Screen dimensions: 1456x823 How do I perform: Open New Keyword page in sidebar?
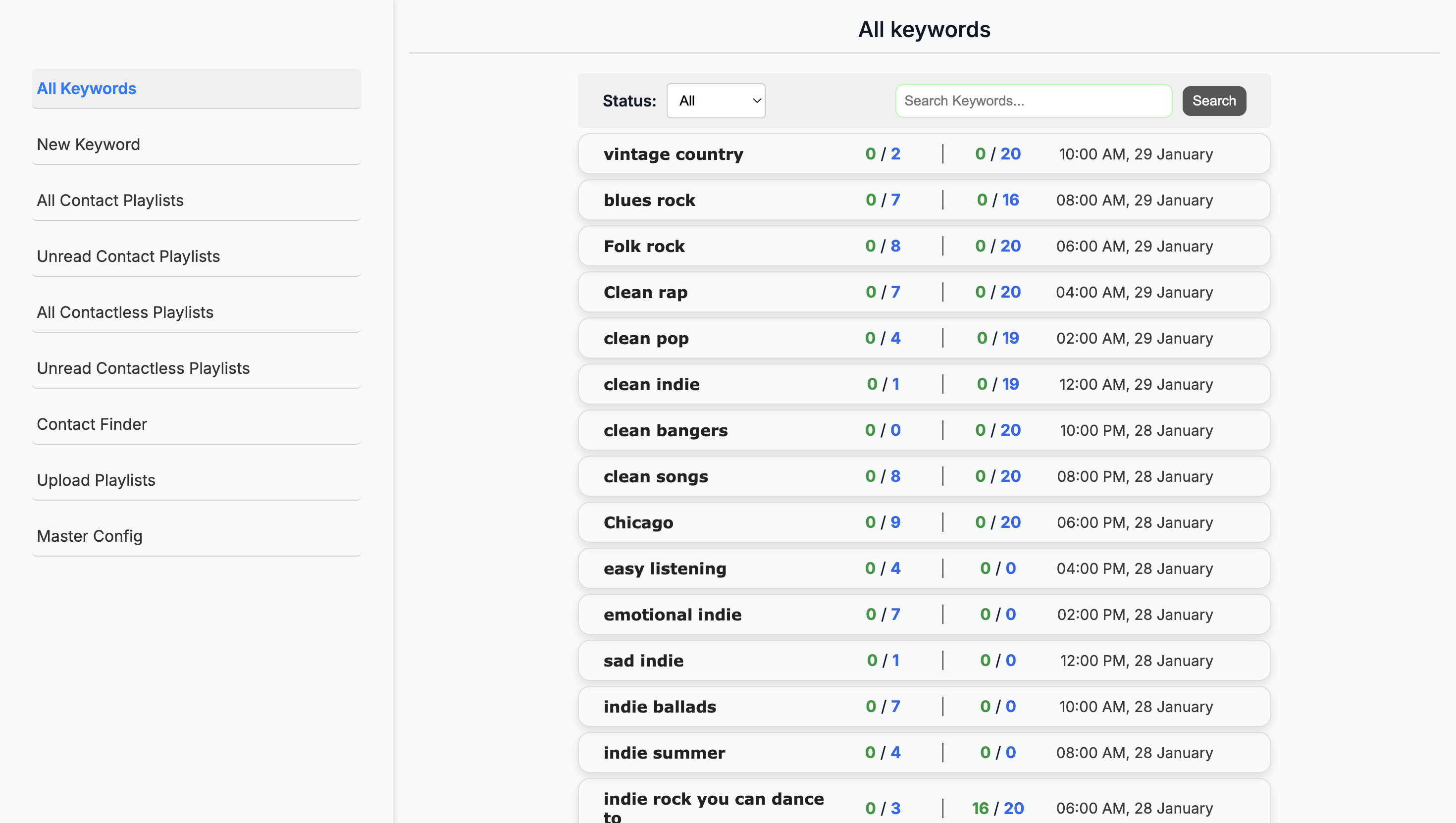point(196,145)
